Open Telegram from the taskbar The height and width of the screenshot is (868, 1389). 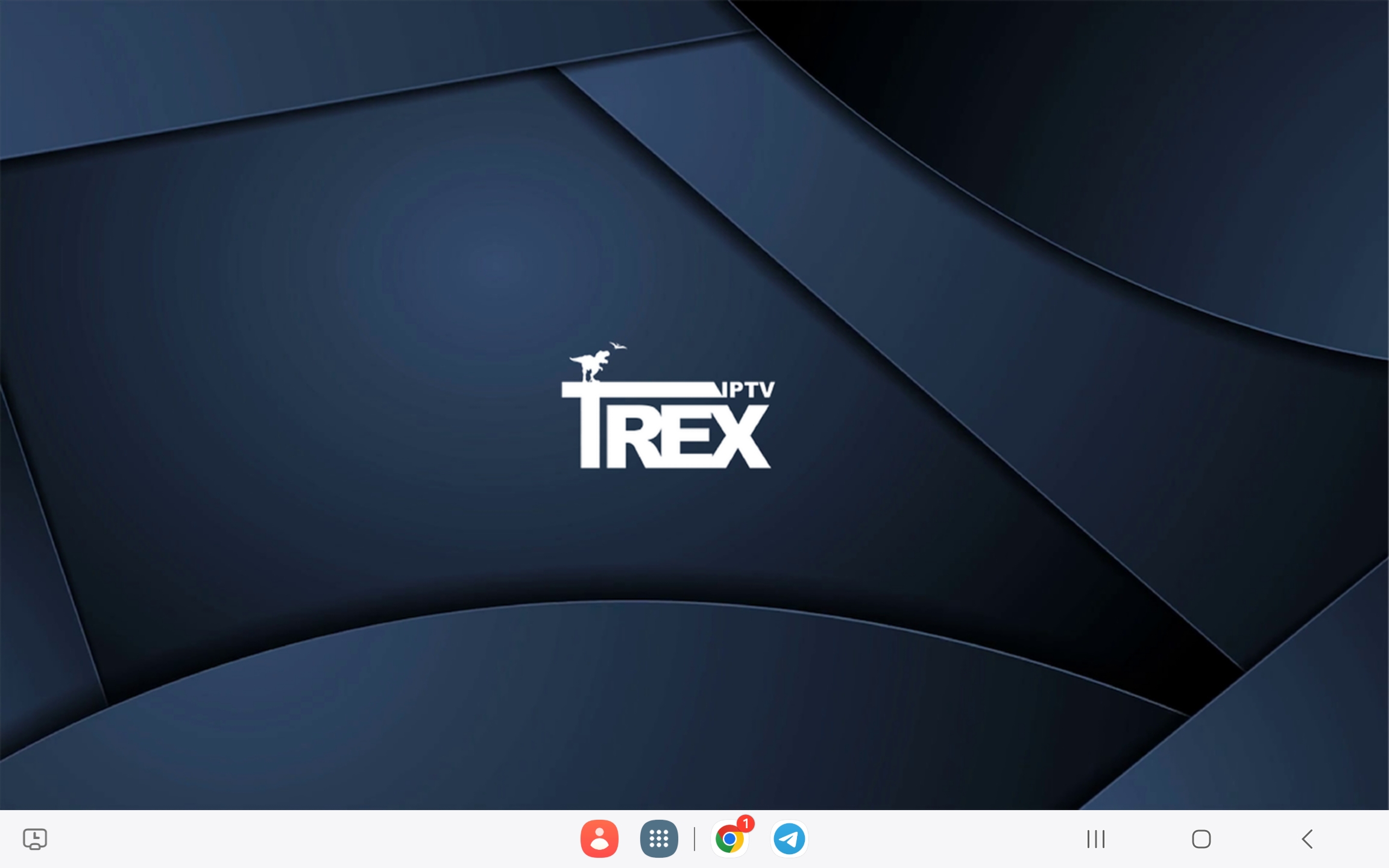coord(789,838)
